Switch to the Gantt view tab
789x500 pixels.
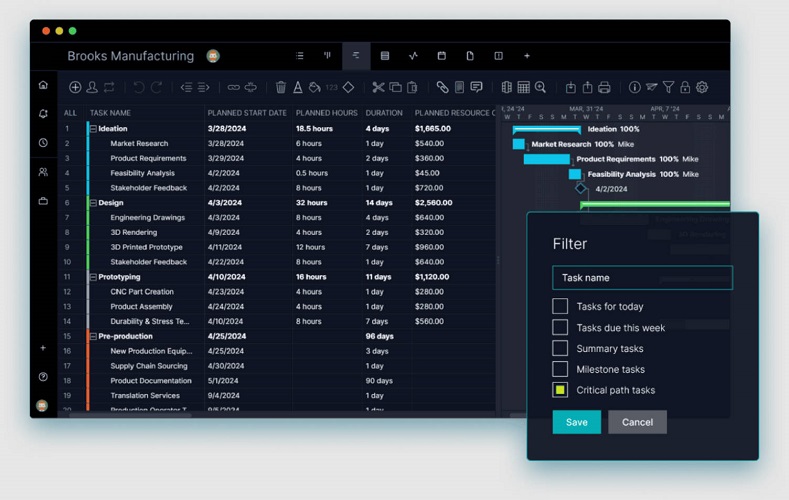point(355,56)
